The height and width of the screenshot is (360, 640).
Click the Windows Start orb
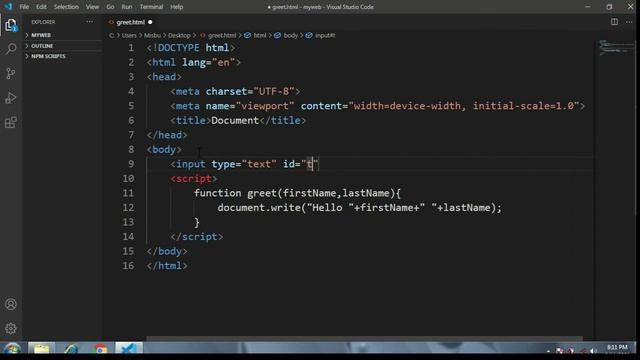pos(12,349)
